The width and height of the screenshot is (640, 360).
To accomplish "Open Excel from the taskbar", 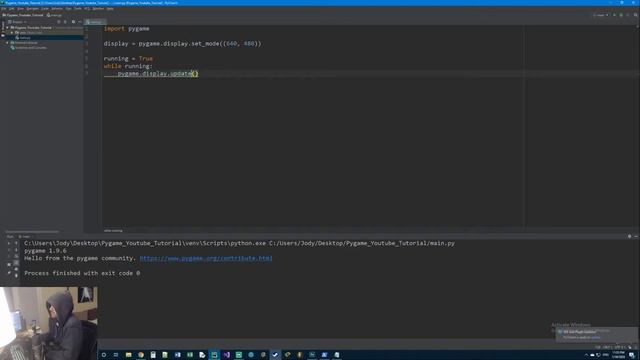I will coord(190,355).
